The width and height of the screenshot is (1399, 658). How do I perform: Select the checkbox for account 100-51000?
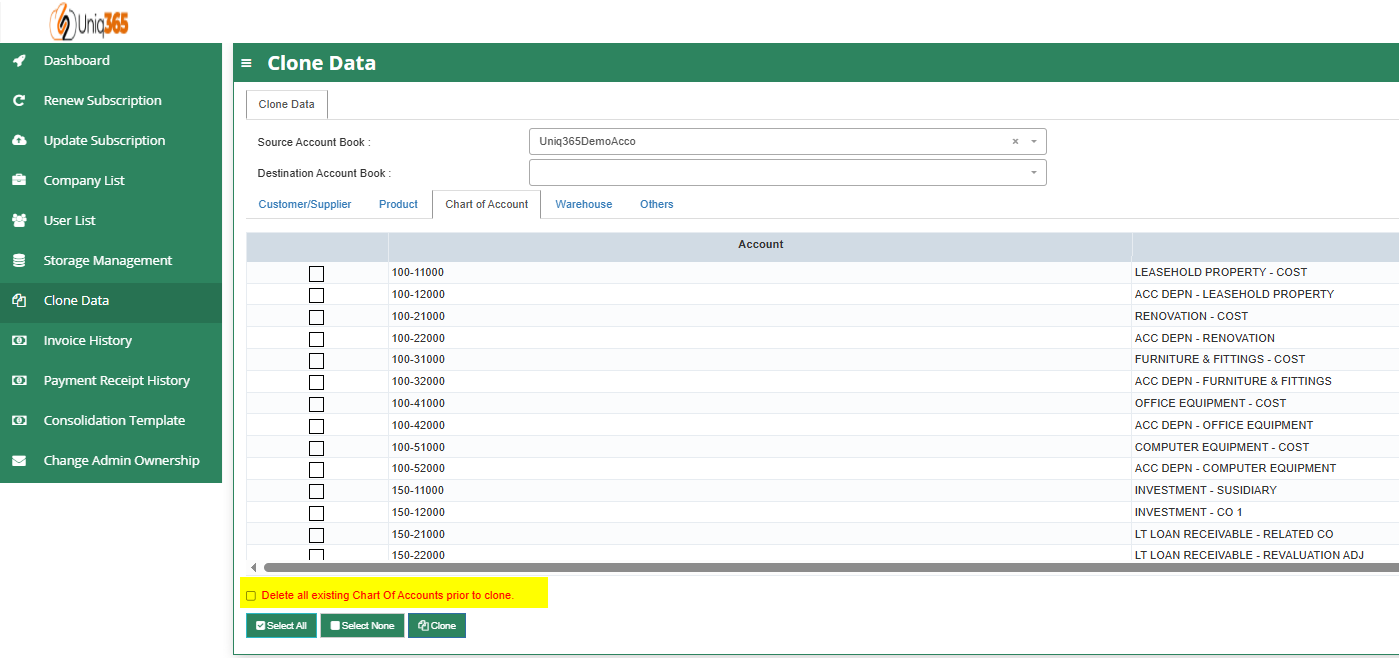pyautogui.click(x=317, y=448)
